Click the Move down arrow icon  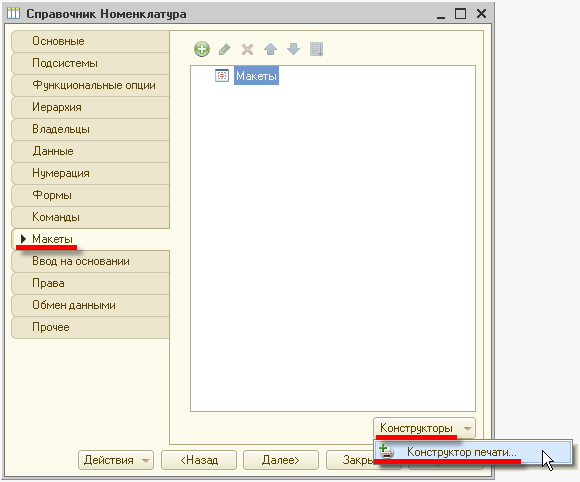click(x=293, y=49)
